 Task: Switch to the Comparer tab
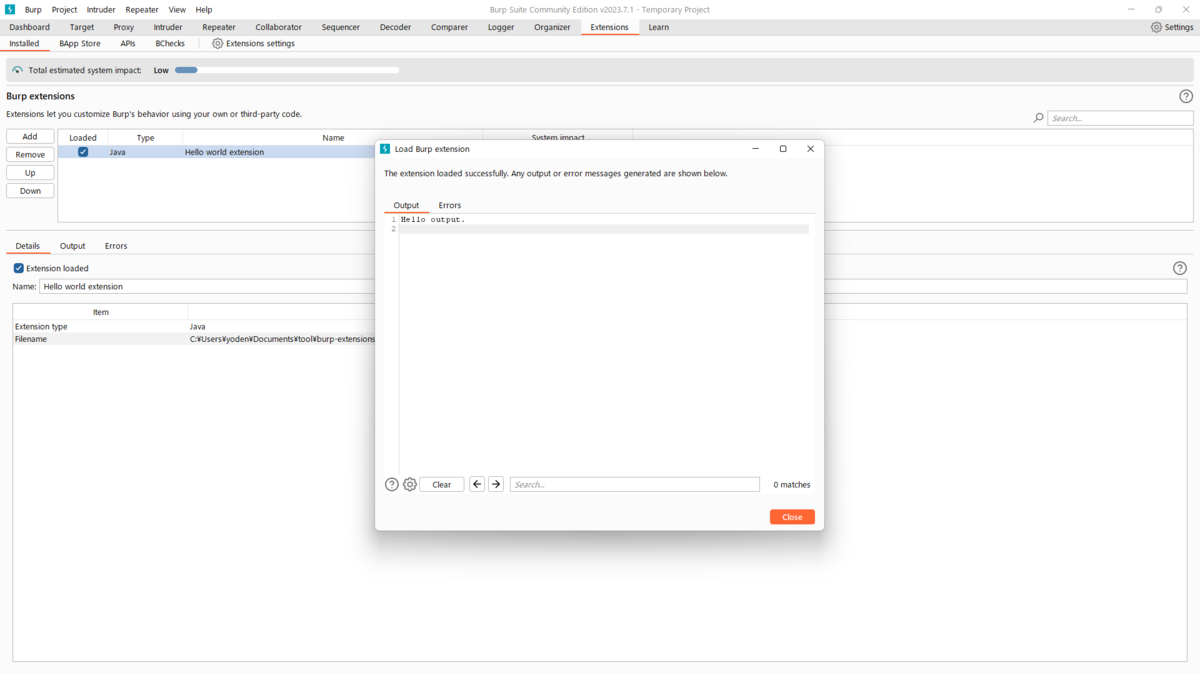(450, 27)
